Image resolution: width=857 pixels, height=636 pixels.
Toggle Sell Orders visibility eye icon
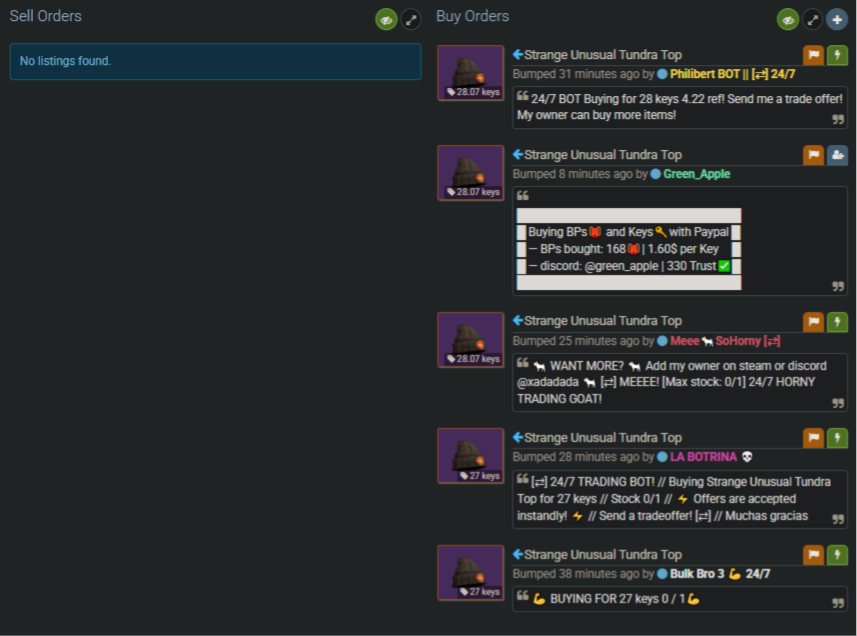coord(386,20)
